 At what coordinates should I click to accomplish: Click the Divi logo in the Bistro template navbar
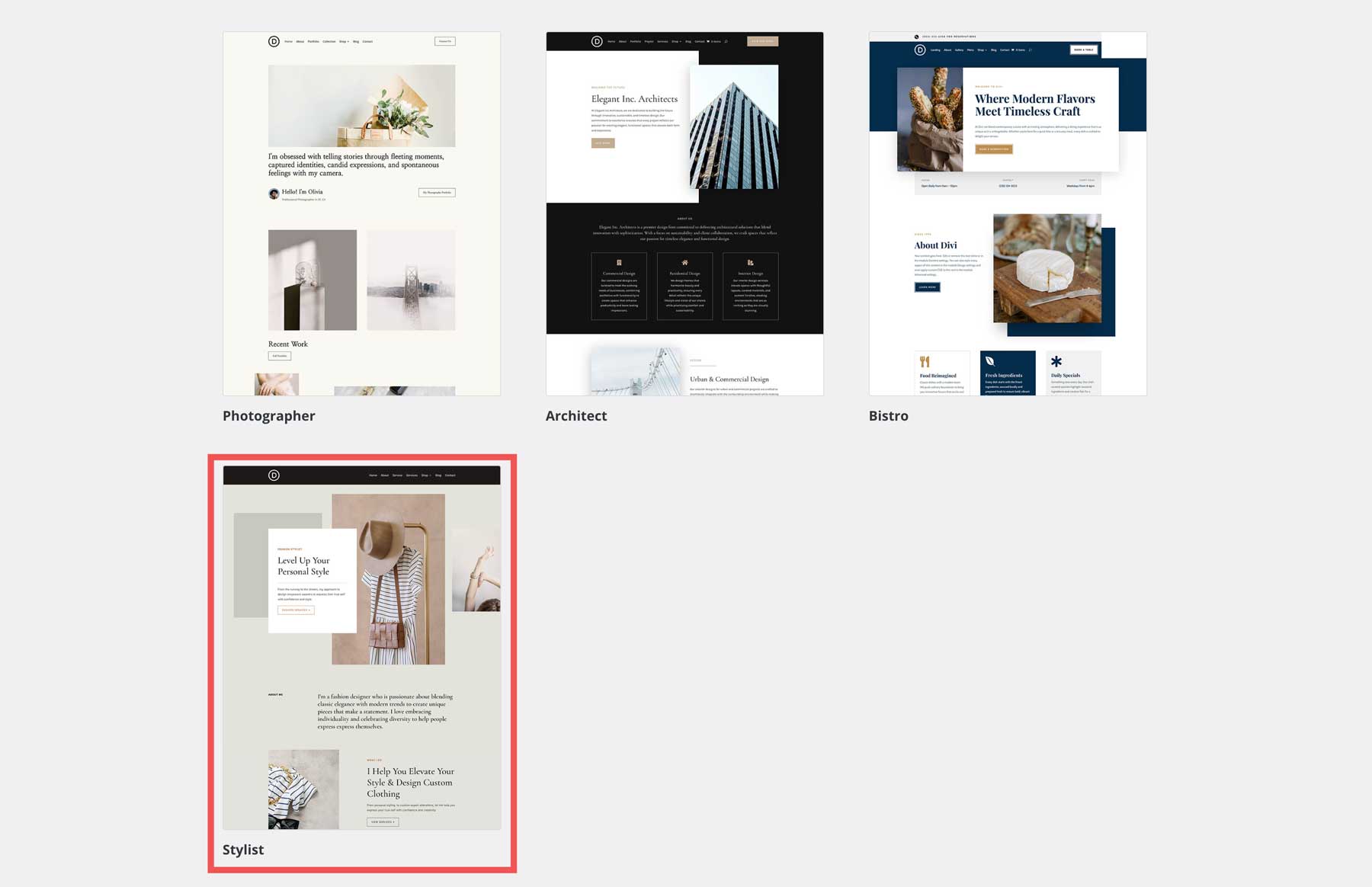click(920, 50)
